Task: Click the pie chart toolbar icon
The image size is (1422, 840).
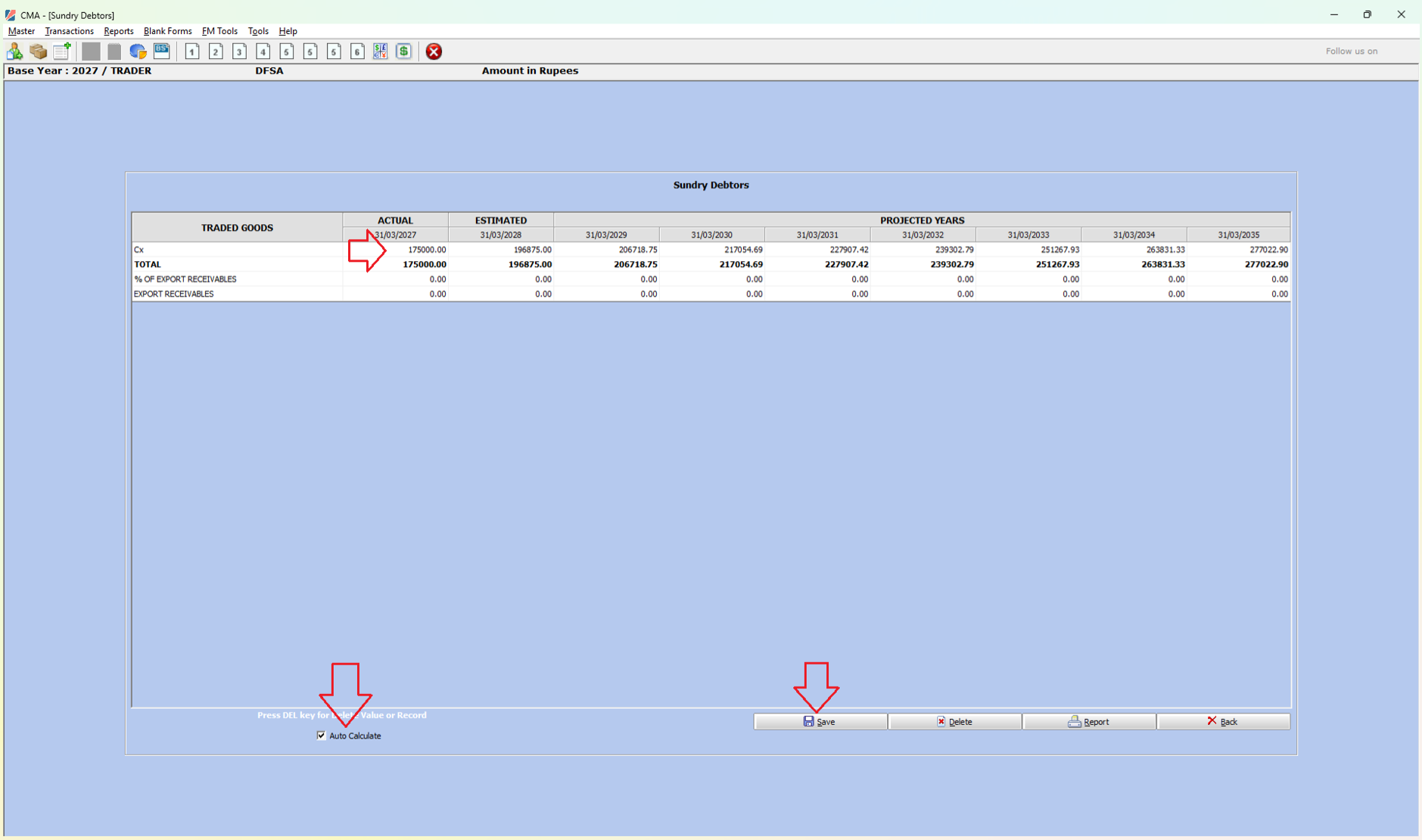Action: 138,51
